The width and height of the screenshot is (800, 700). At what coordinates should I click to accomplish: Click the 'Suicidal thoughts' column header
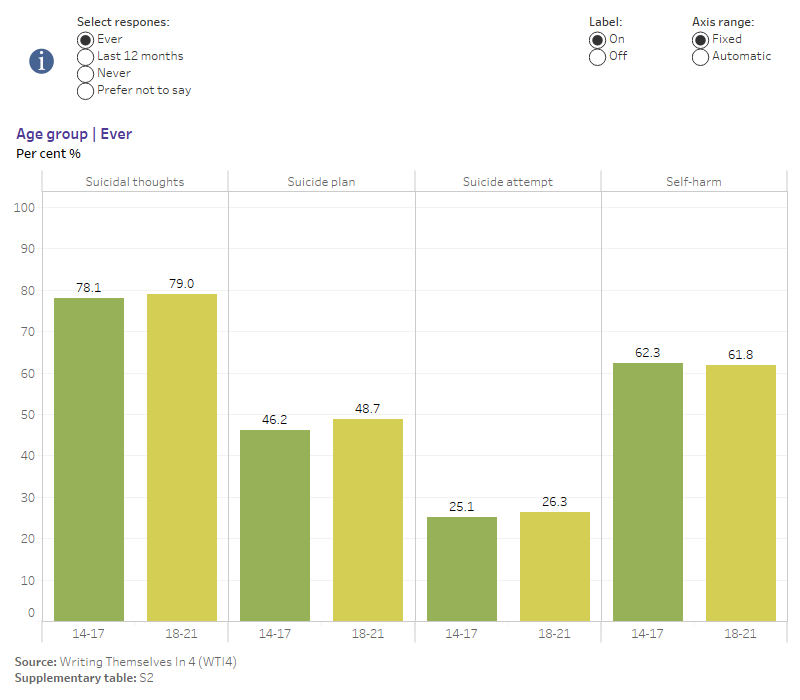point(134,182)
